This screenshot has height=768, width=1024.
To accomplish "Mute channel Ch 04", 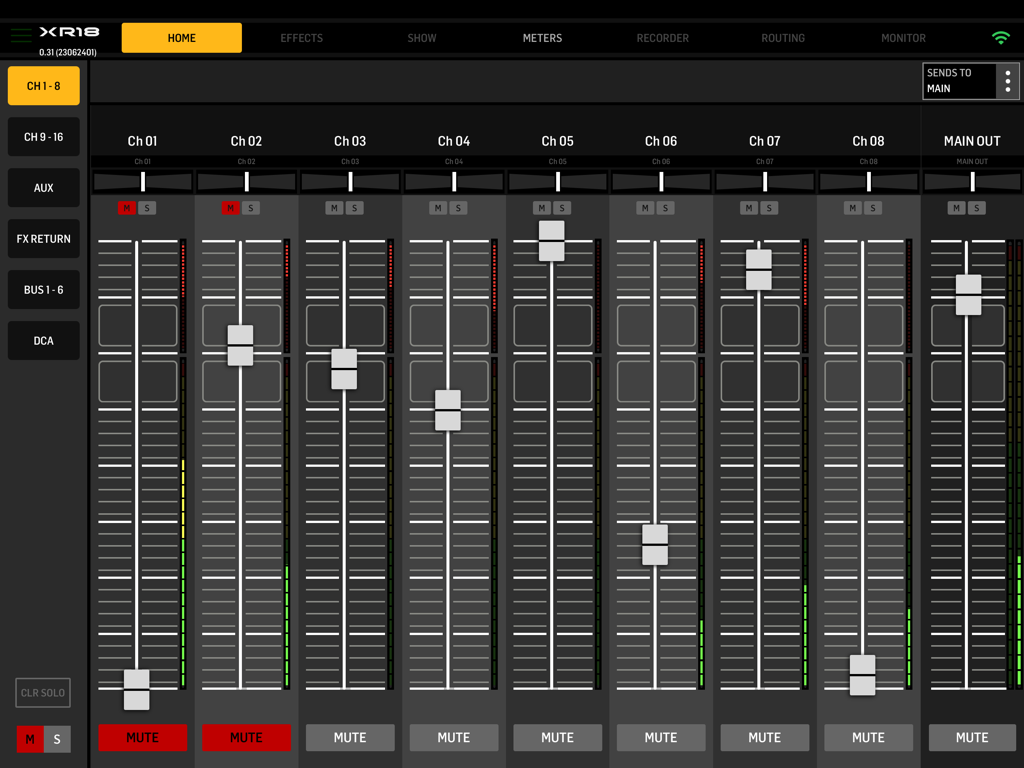I will pyautogui.click(x=453, y=737).
